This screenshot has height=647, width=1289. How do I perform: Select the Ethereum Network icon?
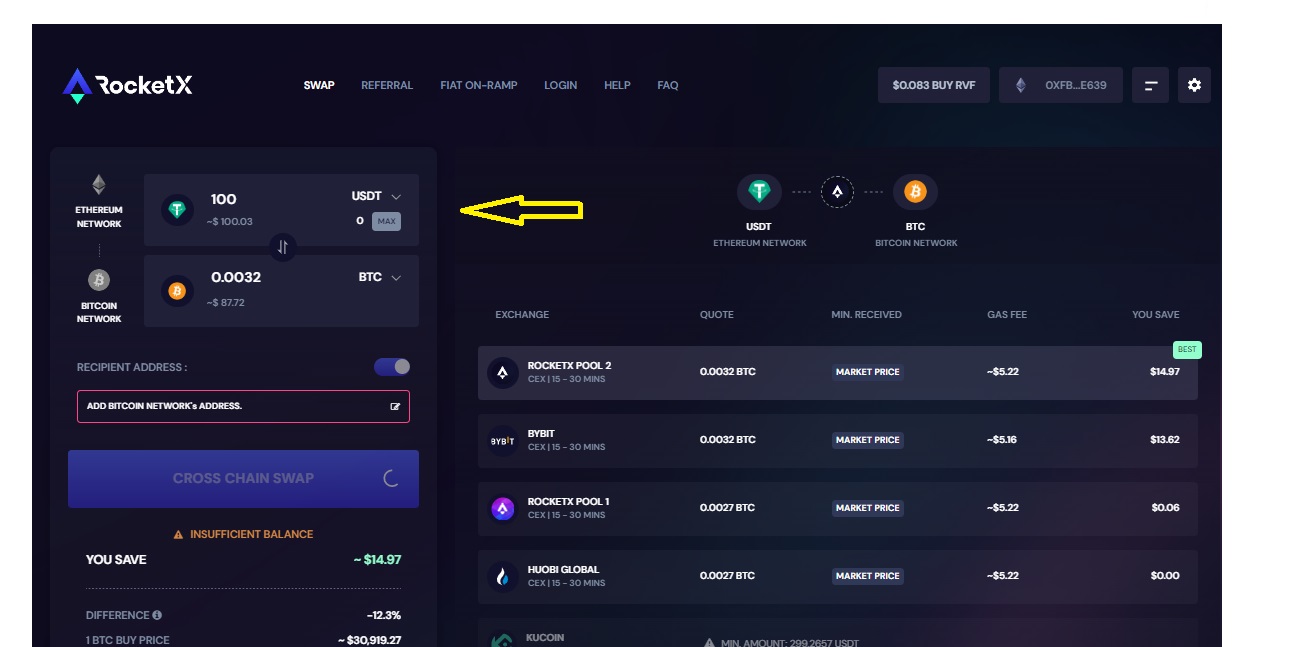click(99, 184)
